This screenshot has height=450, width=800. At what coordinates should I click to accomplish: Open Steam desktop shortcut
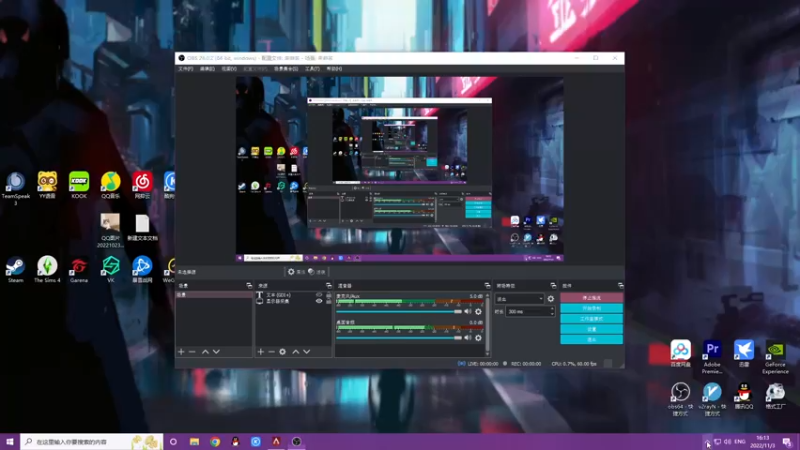(x=15, y=270)
